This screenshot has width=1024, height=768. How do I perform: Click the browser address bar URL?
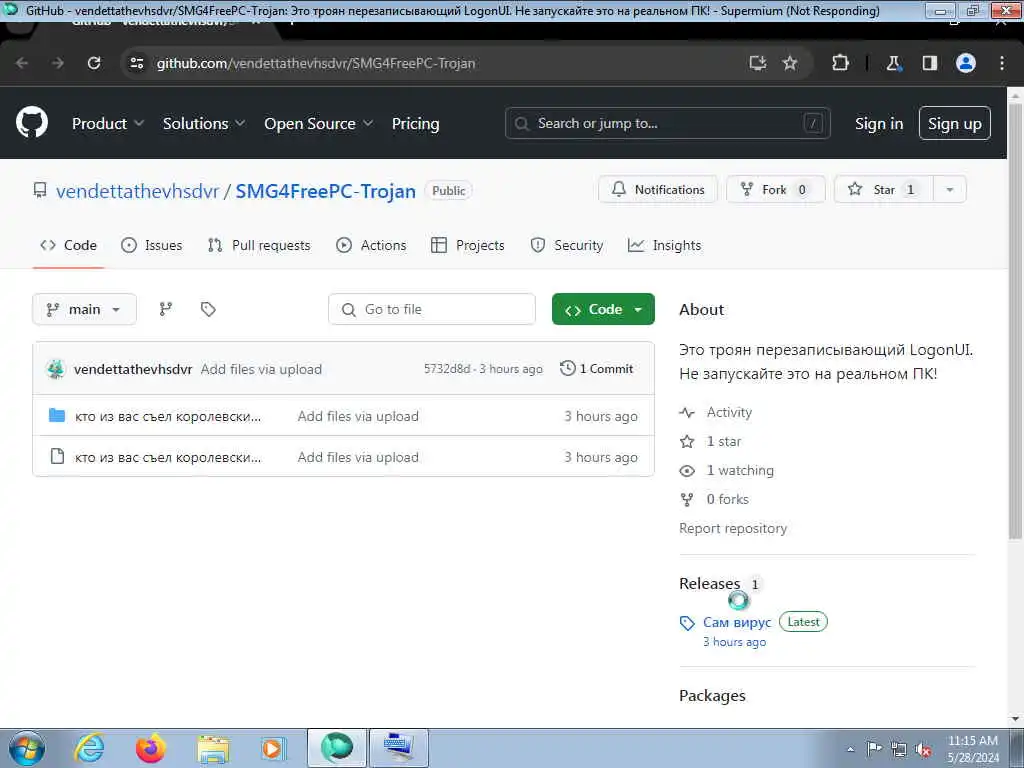pyautogui.click(x=316, y=63)
